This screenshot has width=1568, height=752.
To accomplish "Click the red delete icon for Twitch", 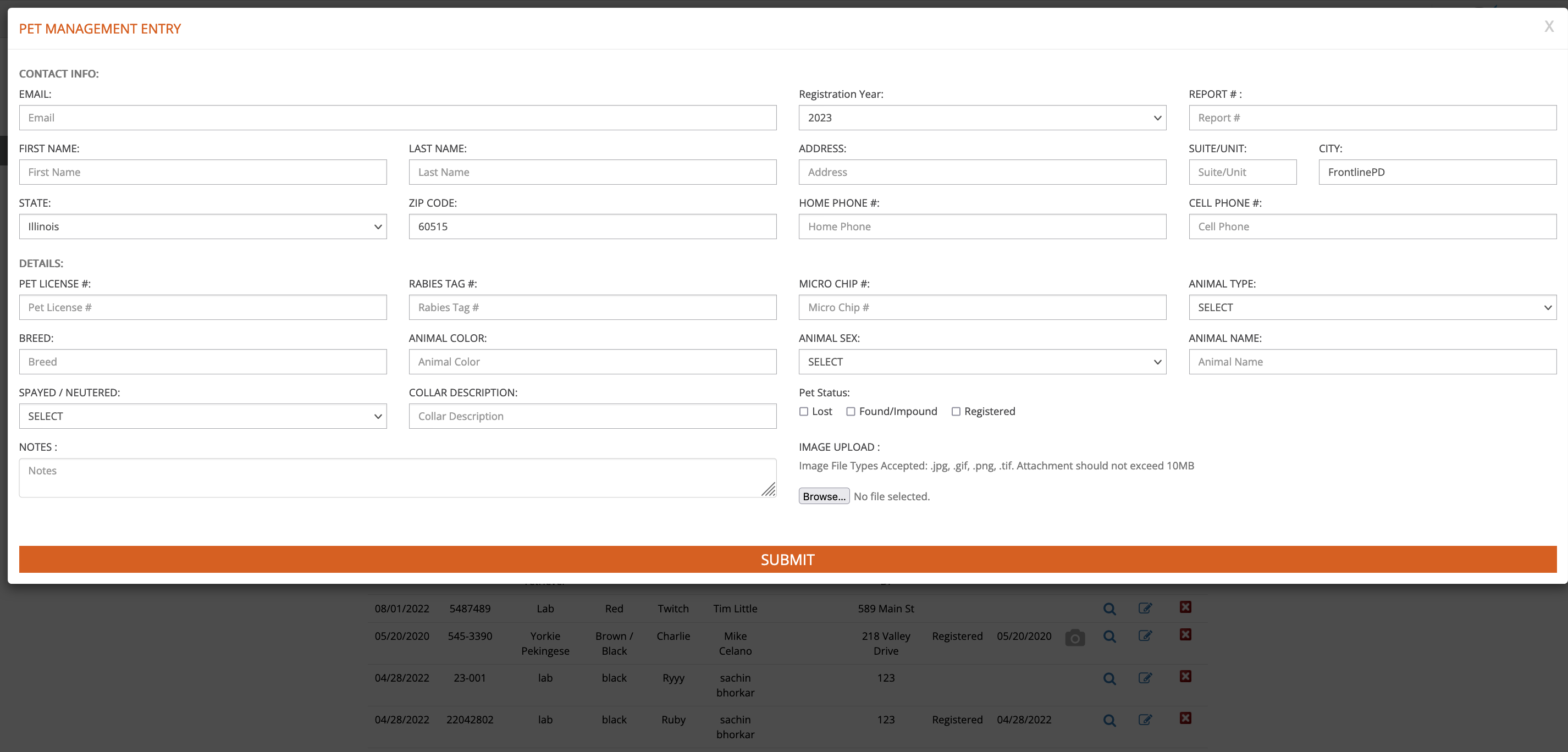I will click(x=1185, y=607).
